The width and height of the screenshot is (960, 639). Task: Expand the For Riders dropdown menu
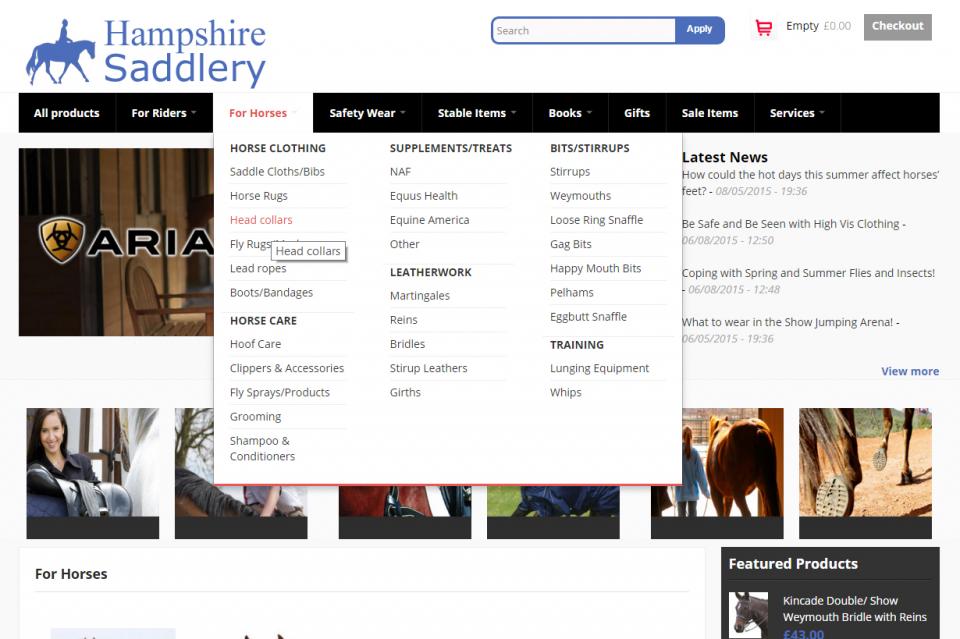coord(163,113)
